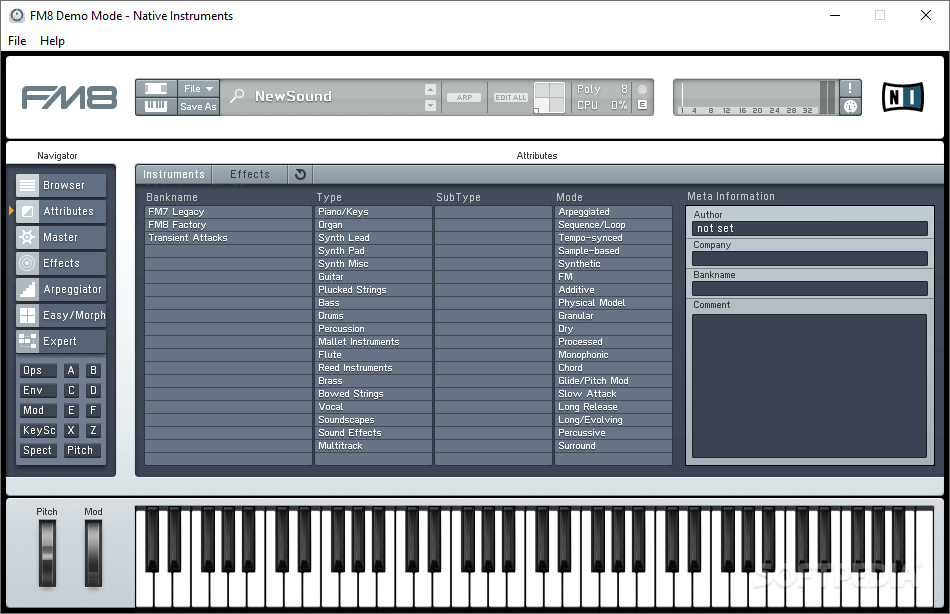Select the Arpeggiated mode
The width and height of the screenshot is (950, 614).
[613, 212]
